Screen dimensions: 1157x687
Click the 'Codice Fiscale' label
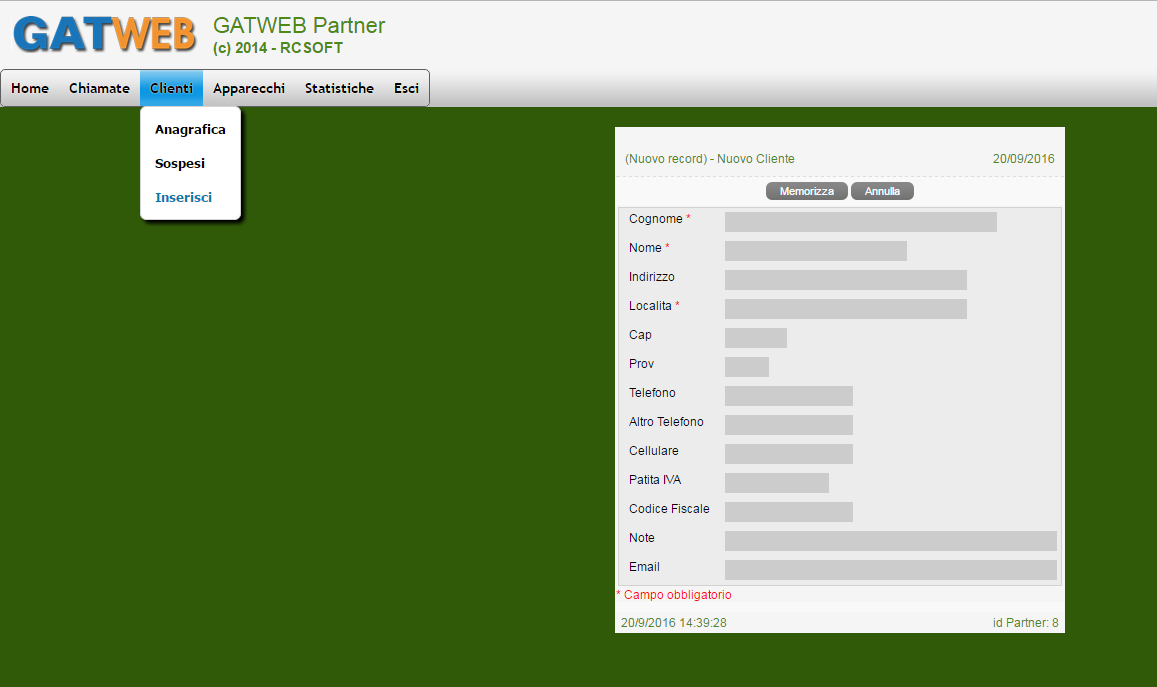tap(669, 509)
